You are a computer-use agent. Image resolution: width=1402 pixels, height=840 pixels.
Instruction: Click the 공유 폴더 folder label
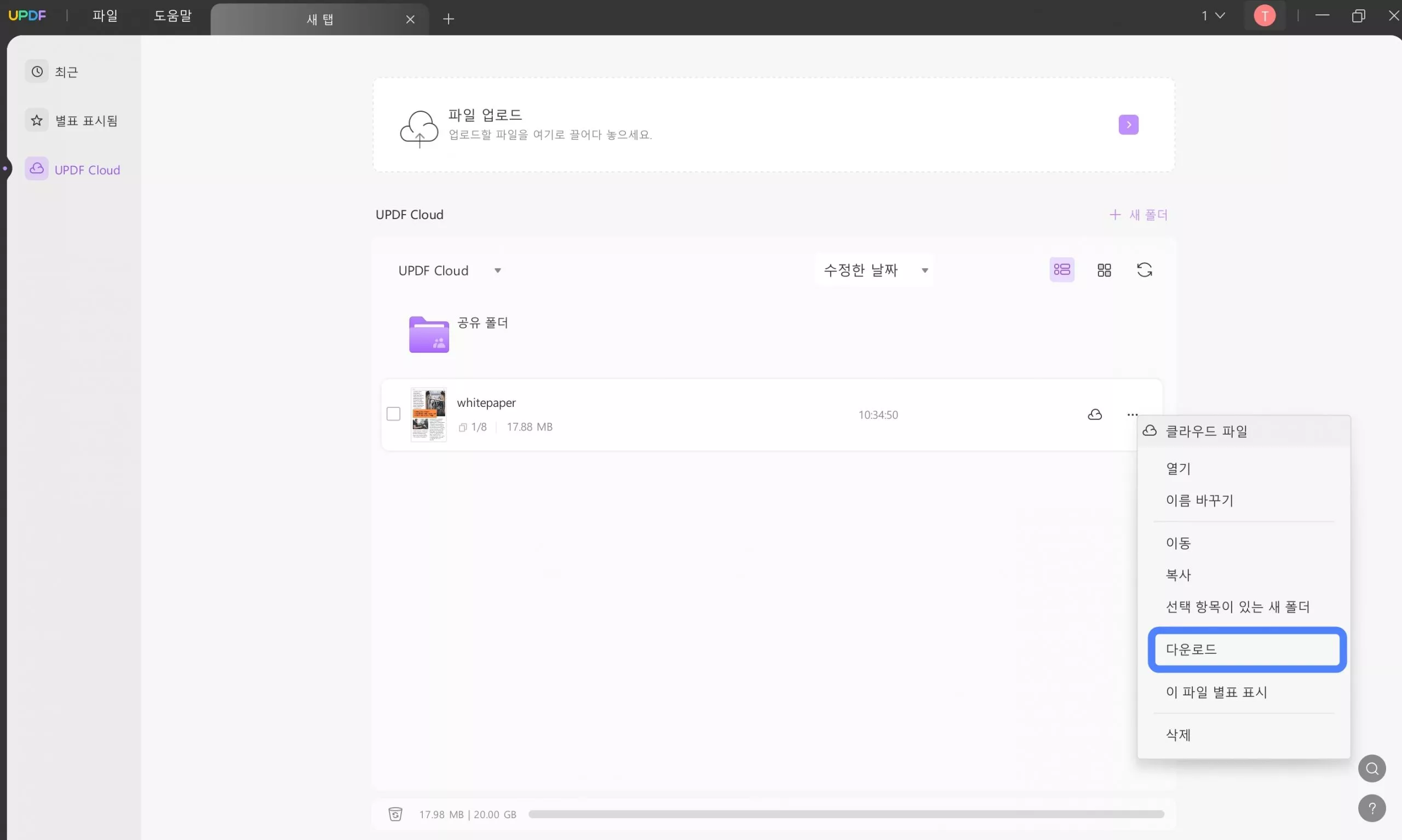(x=482, y=323)
